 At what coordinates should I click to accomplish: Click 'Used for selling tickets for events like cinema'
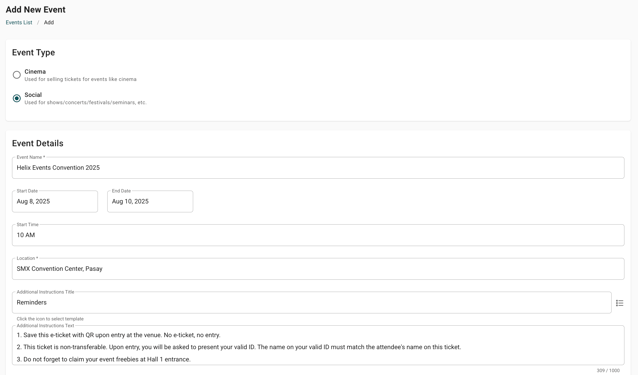pos(81,79)
